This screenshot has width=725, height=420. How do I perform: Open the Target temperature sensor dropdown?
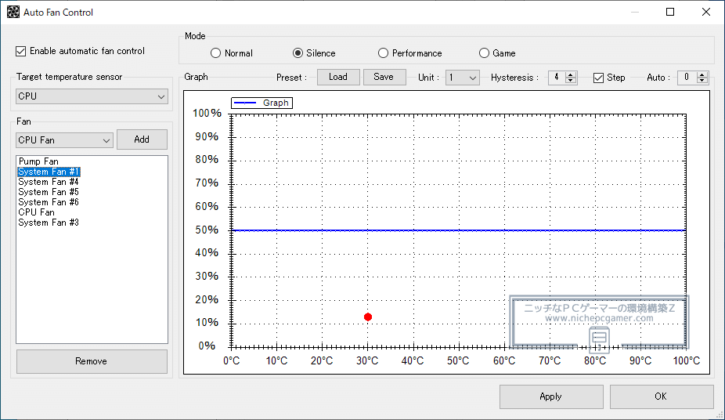click(91, 96)
